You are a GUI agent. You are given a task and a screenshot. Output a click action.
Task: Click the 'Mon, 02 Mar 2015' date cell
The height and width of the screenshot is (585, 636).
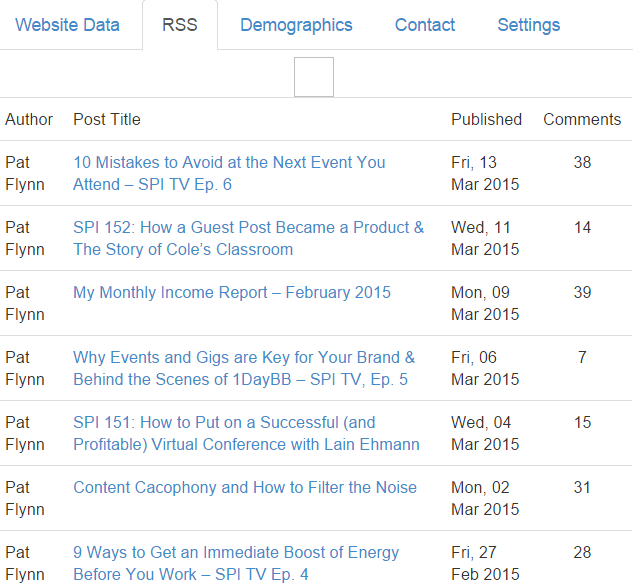[x=485, y=498]
